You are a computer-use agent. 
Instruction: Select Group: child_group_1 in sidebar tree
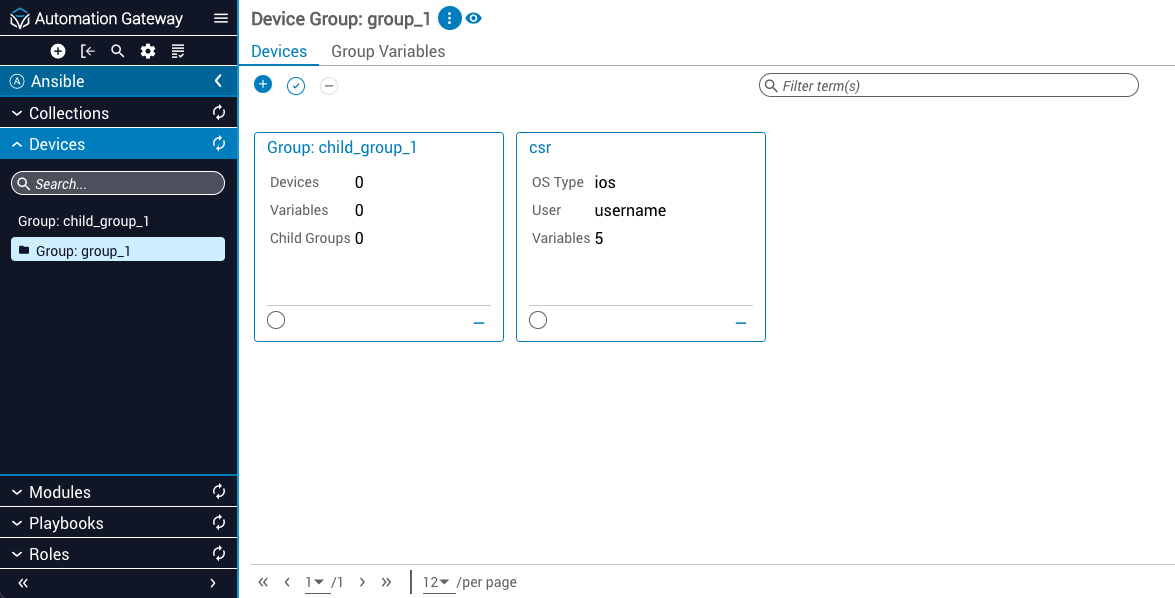coord(84,221)
